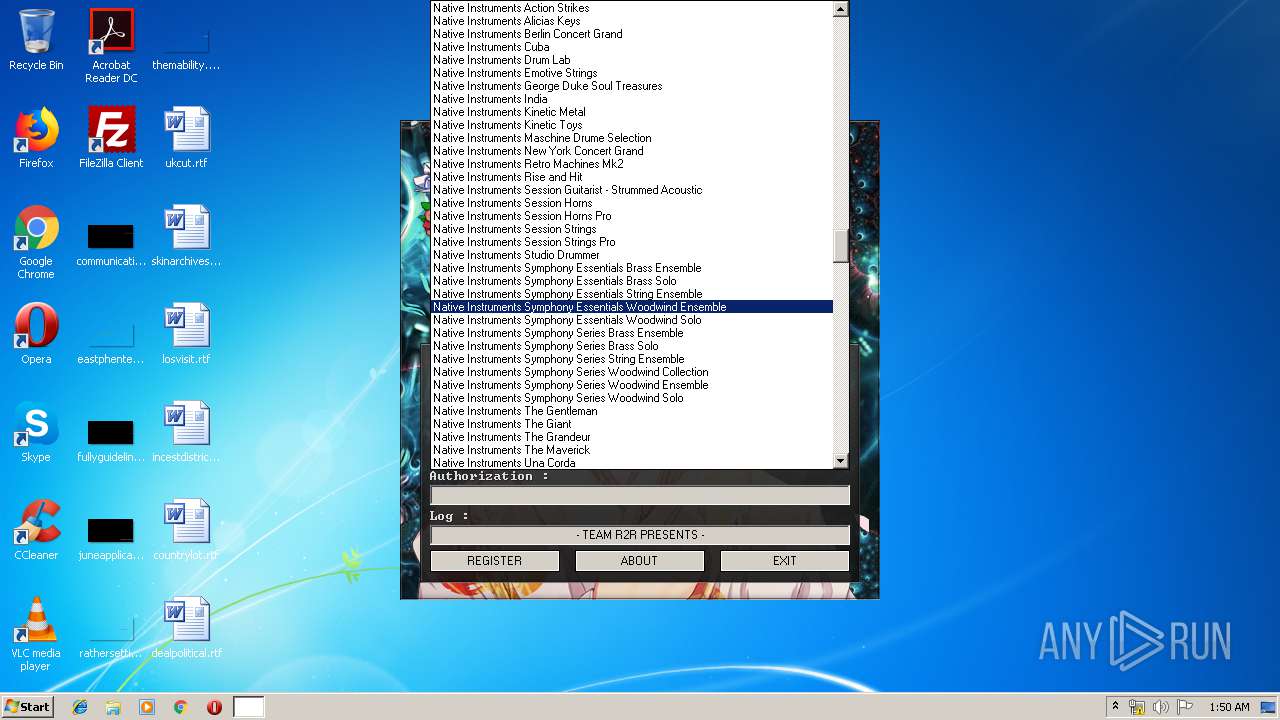The width and height of the screenshot is (1280, 720).
Task: Select Native Instruments India
Action: point(632,99)
